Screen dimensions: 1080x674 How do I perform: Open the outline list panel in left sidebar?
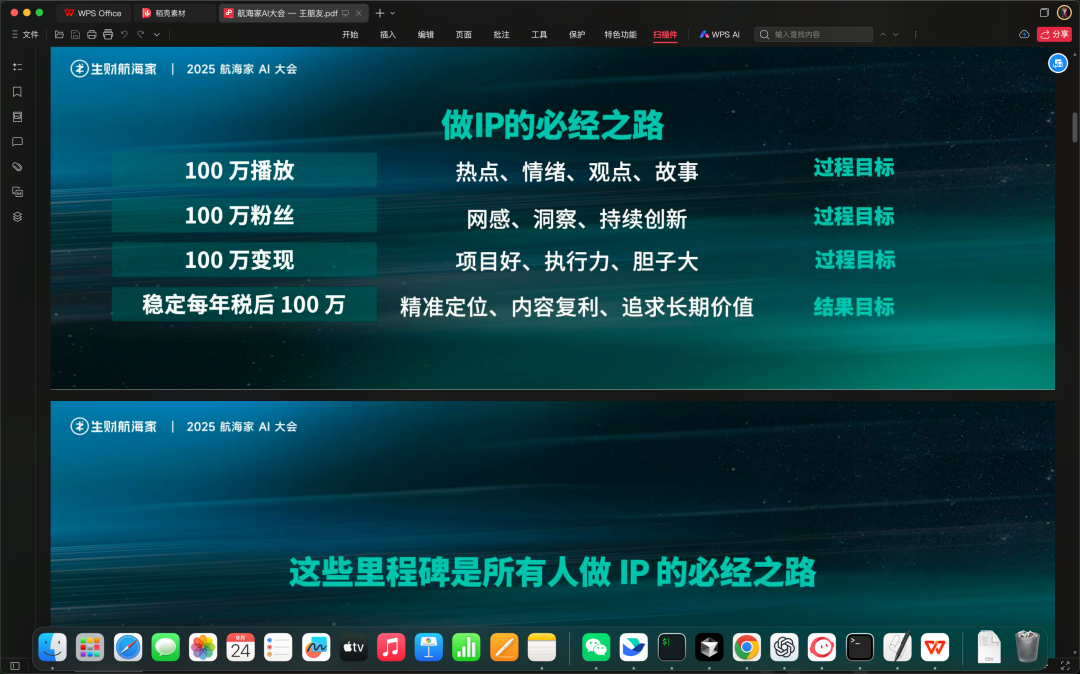pos(17,67)
